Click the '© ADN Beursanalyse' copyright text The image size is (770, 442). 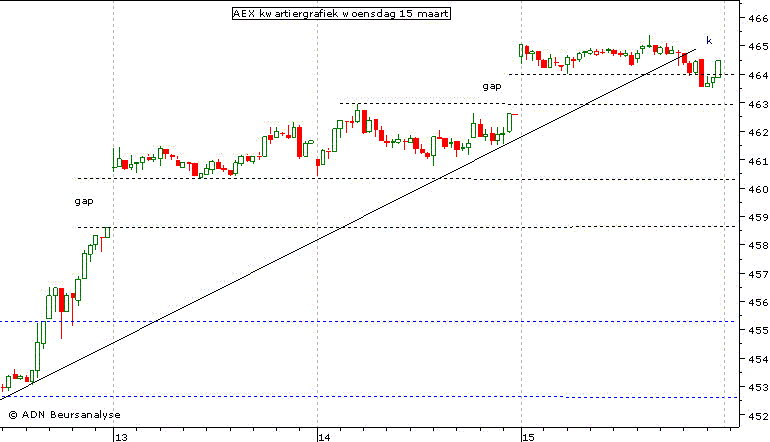(x=64, y=414)
